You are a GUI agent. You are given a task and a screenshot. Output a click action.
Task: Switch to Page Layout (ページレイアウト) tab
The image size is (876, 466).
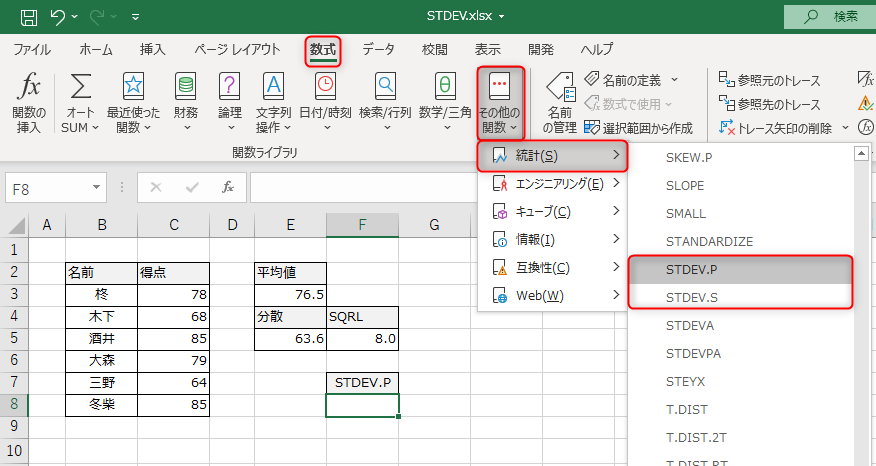237,49
